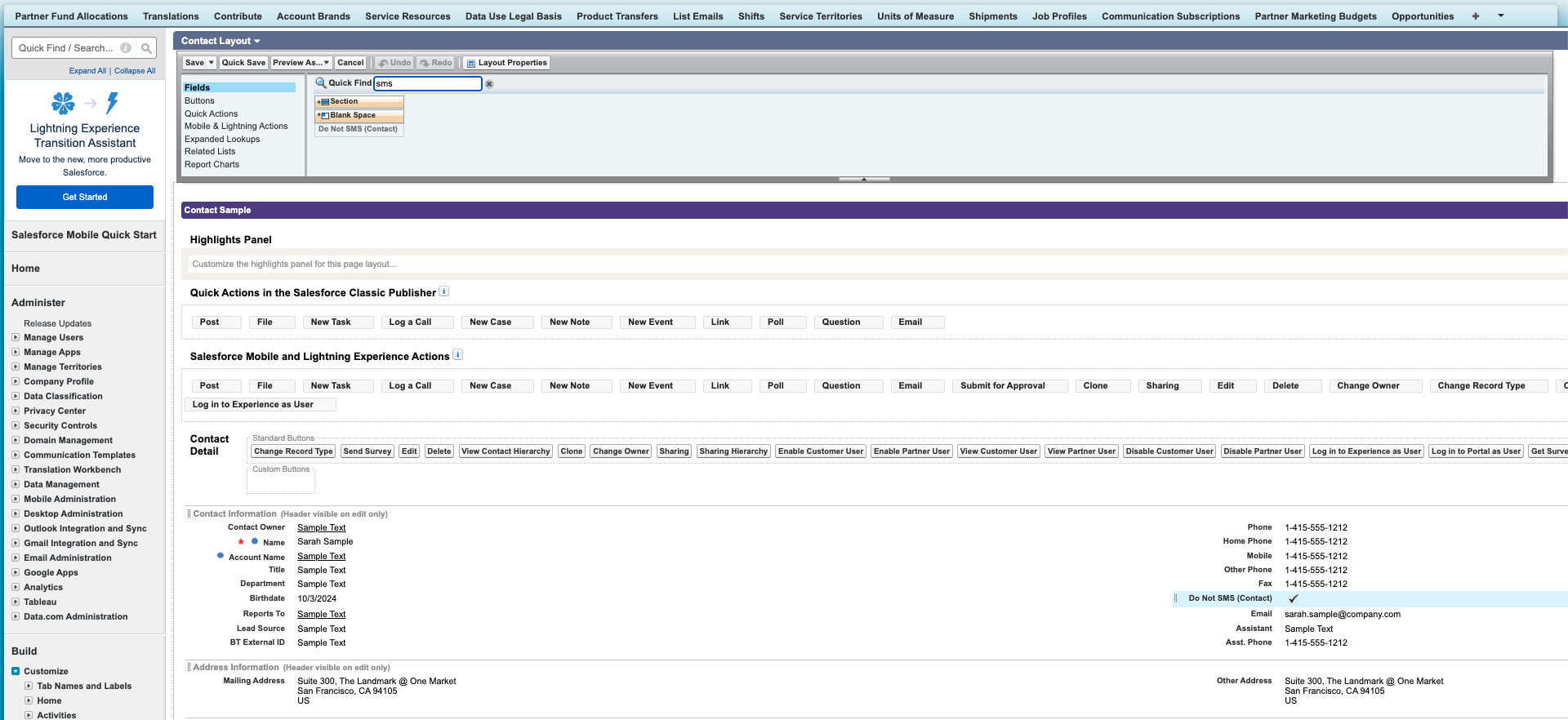Click the Collapse All link
1568x720 pixels.
pos(135,71)
